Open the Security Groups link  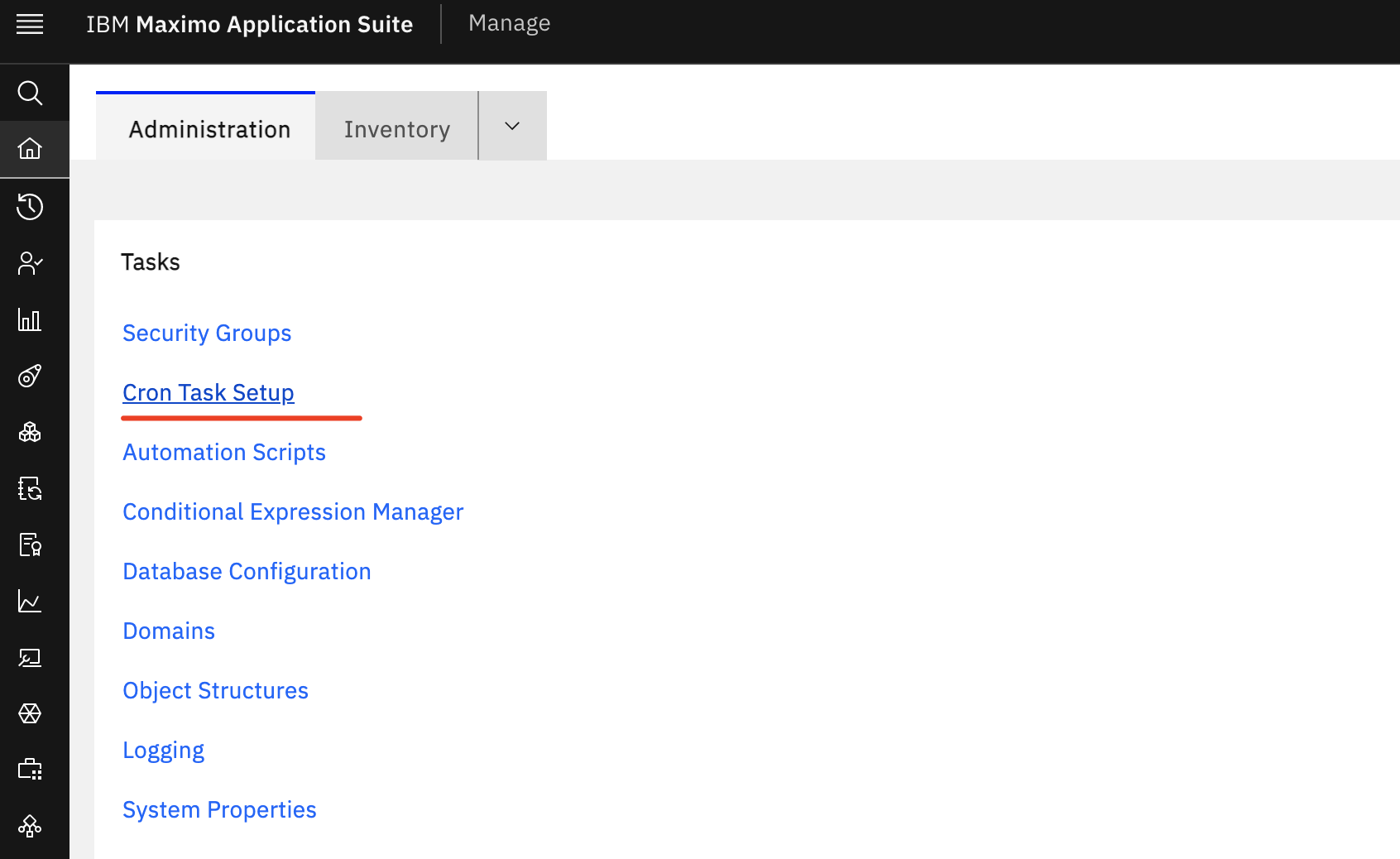tap(207, 333)
